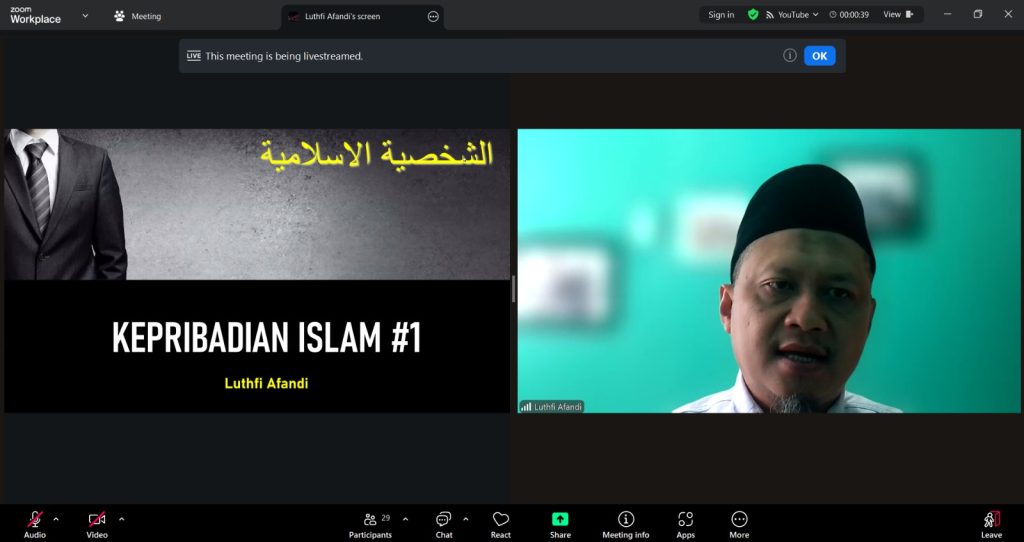
Task: Open the Zoom Workplace dropdown arrow
Action: pyautogui.click(x=84, y=16)
